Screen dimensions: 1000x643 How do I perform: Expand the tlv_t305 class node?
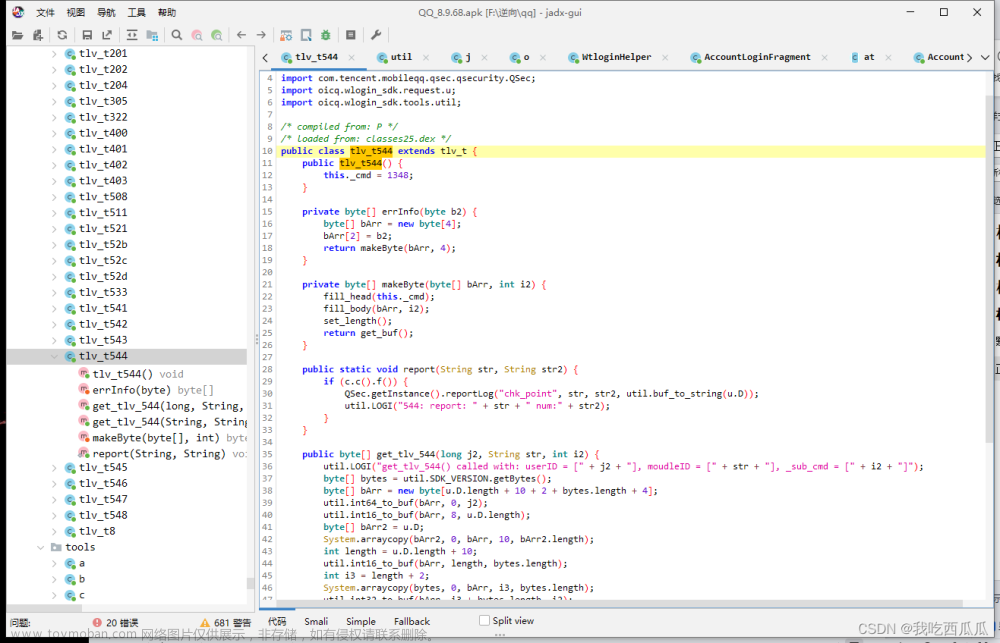[54, 101]
